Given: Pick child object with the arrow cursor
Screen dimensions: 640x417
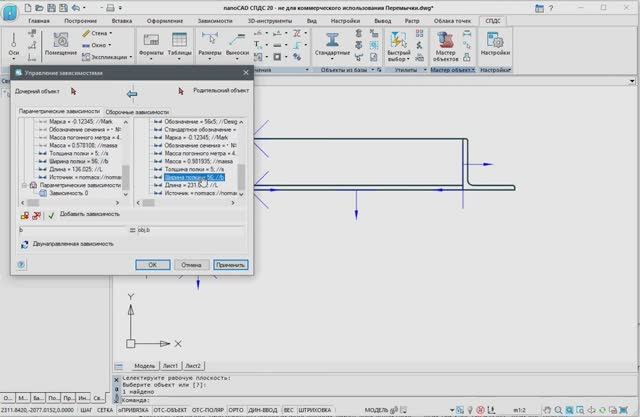Looking at the screenshot, I should [73, 91].
